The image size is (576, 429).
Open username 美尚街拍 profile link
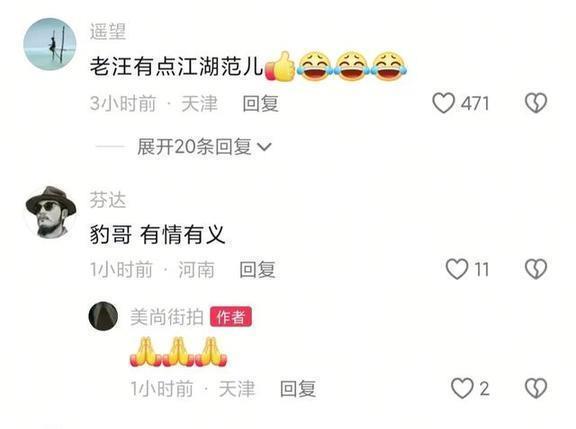tap(167, 317)
